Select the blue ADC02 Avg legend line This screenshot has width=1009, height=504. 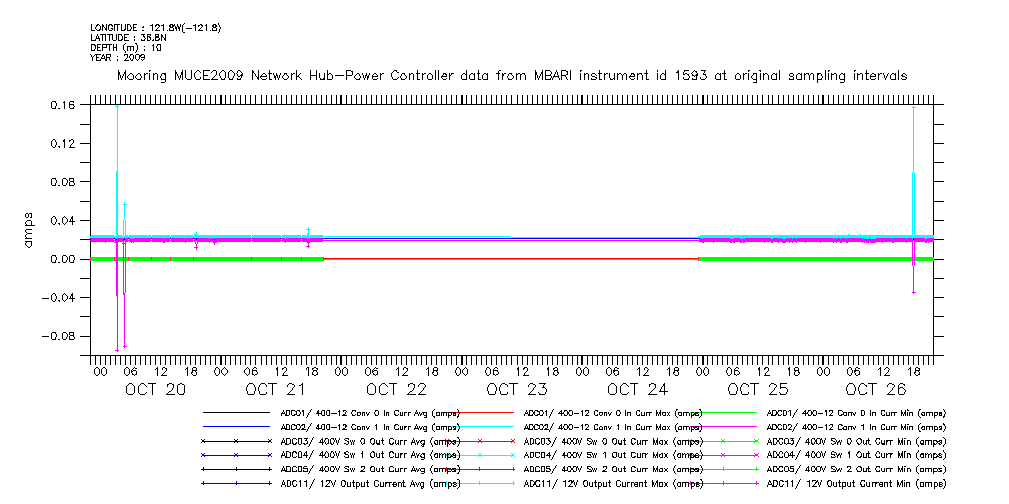coord(237,427)
